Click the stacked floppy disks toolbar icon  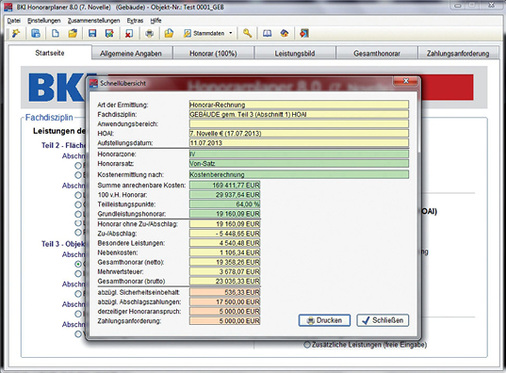click(x=36, y=33)
